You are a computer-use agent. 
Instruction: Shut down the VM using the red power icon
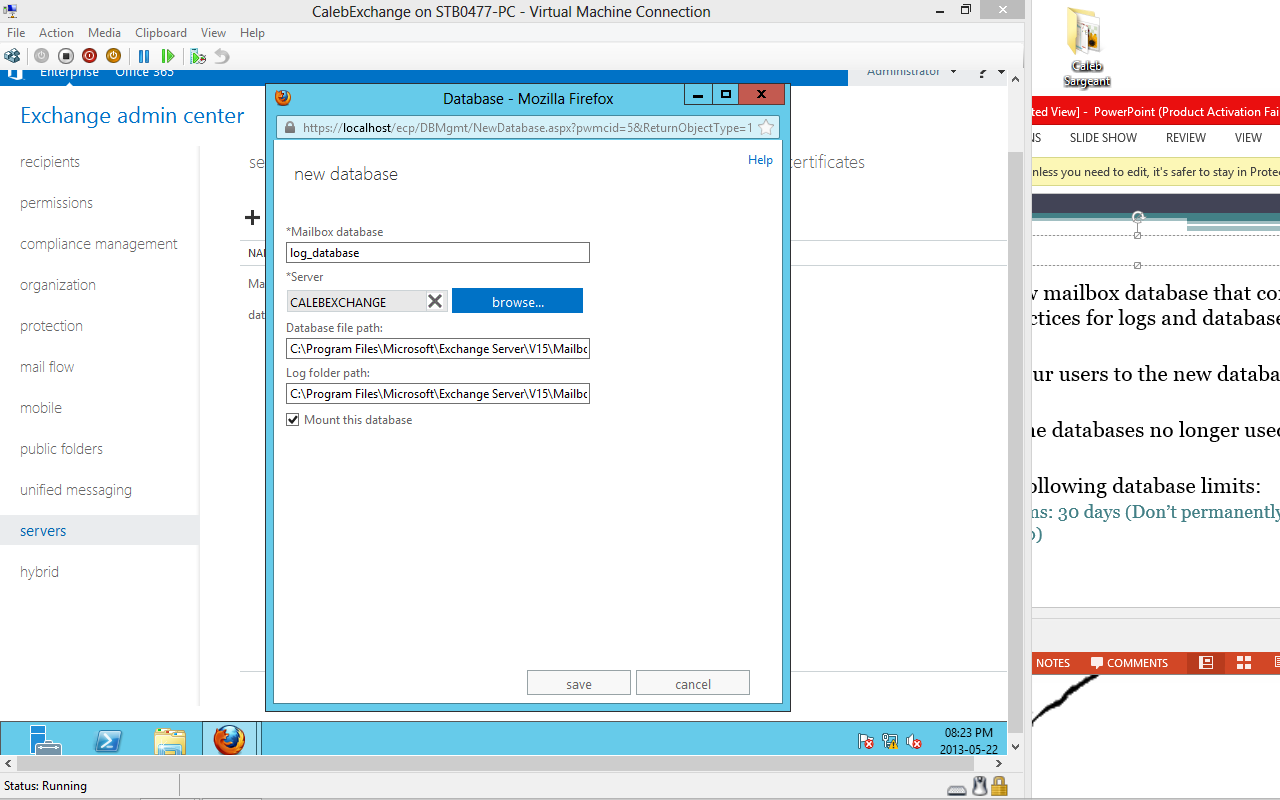coord(89,56)
